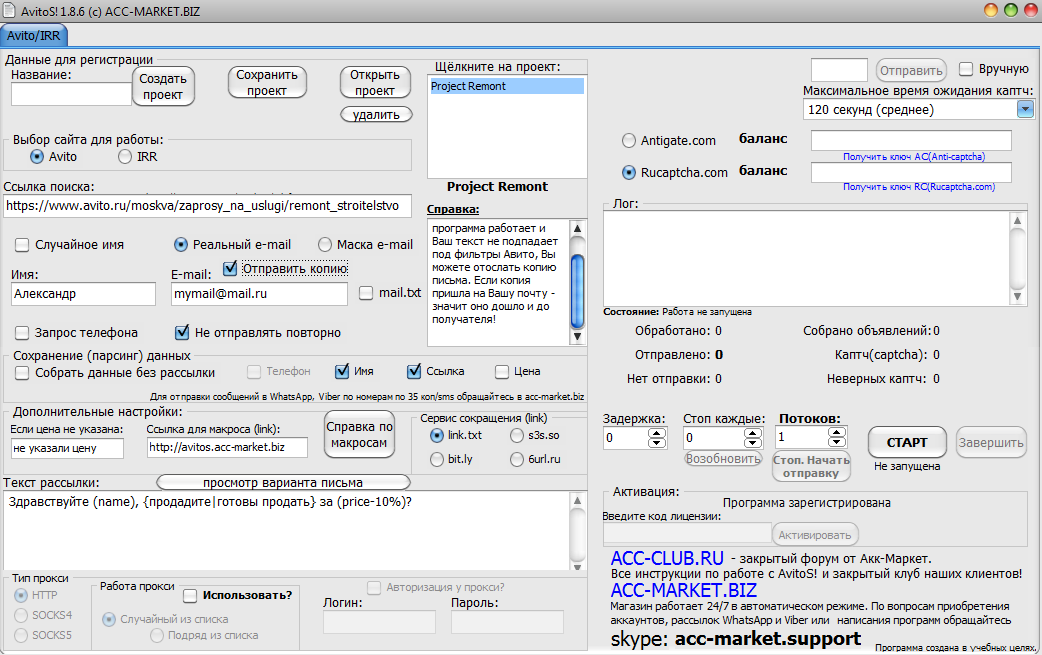Delete the project with удалить button
The width and height of the screenshot is (1042, 655).
(x=376, y=114)
